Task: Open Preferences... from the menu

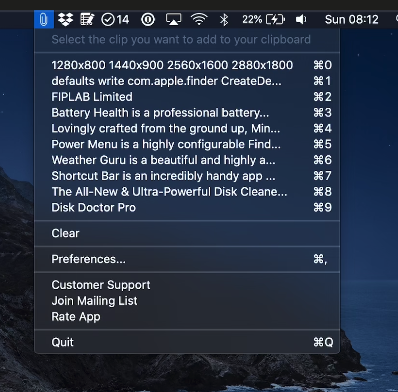Action: [187, 259]
